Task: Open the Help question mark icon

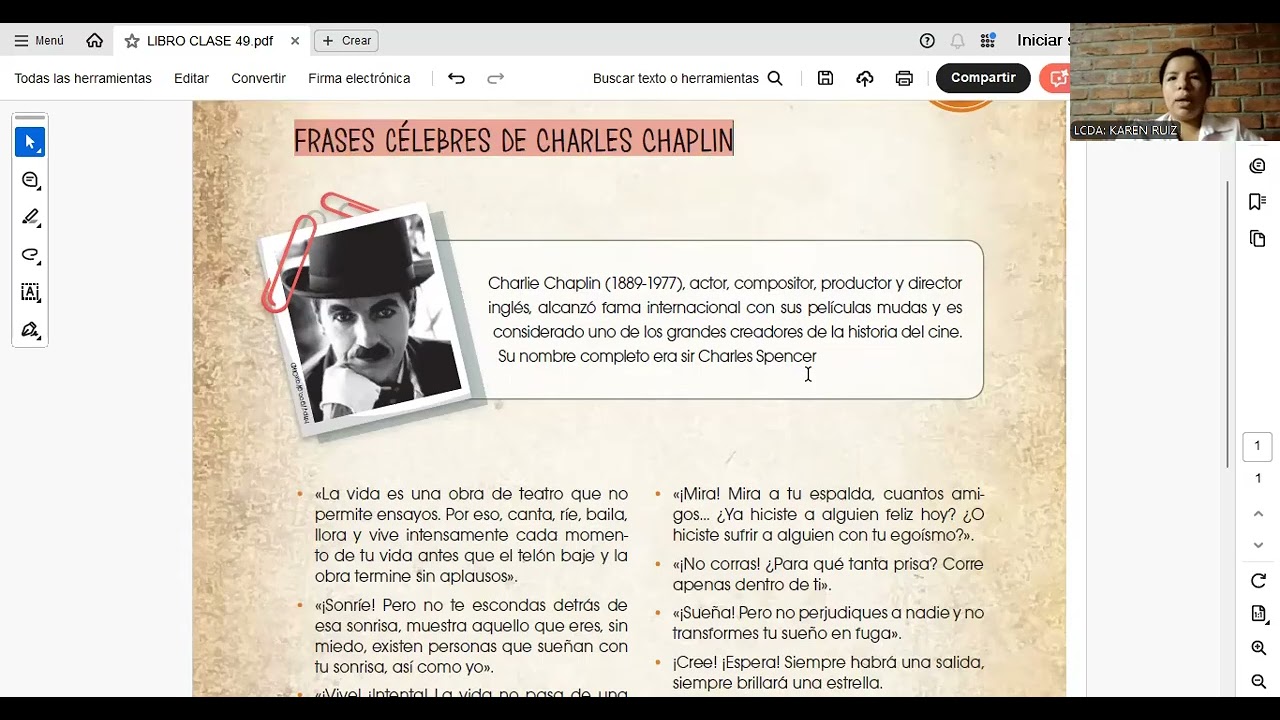Action: [x=927, y=41]
